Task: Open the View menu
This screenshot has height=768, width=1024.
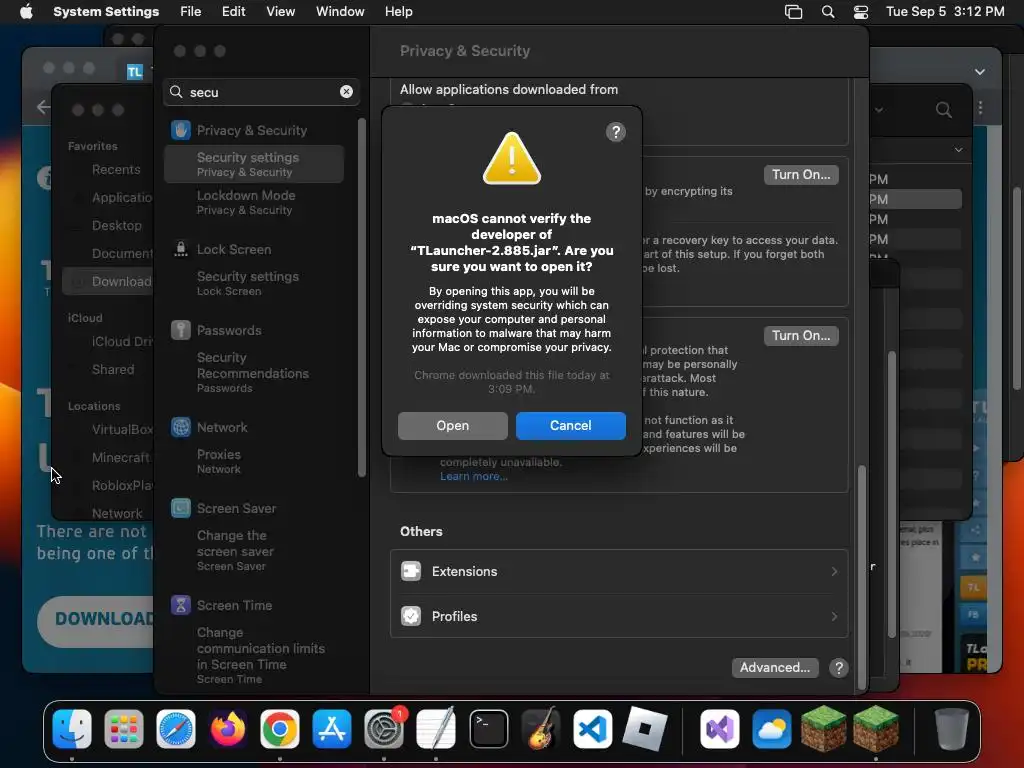Action: coord(280,12)
